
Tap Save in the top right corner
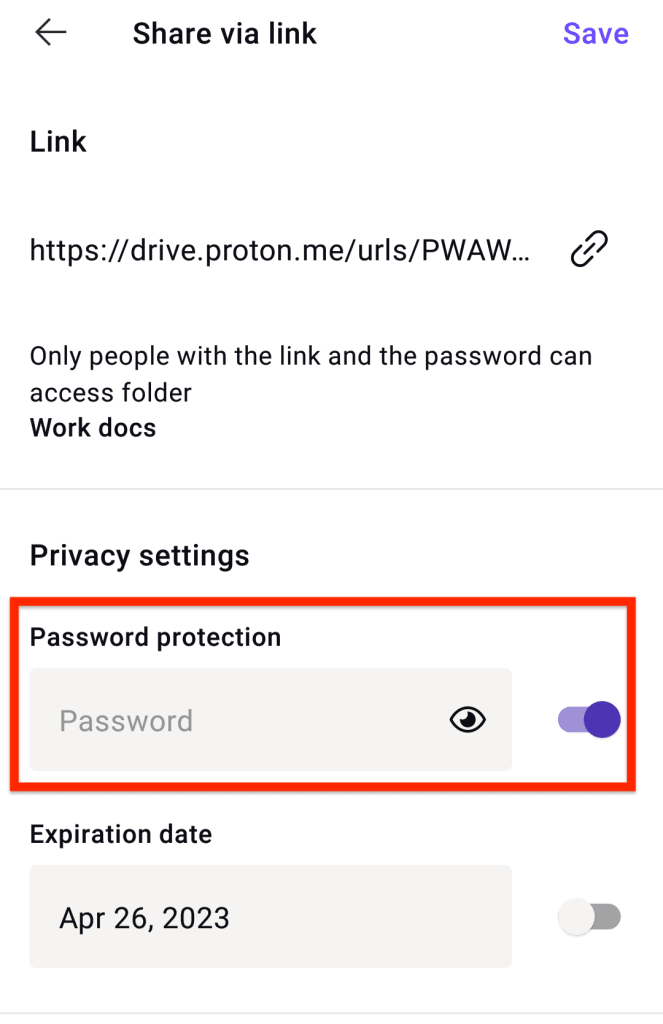[x=595, y=33]
